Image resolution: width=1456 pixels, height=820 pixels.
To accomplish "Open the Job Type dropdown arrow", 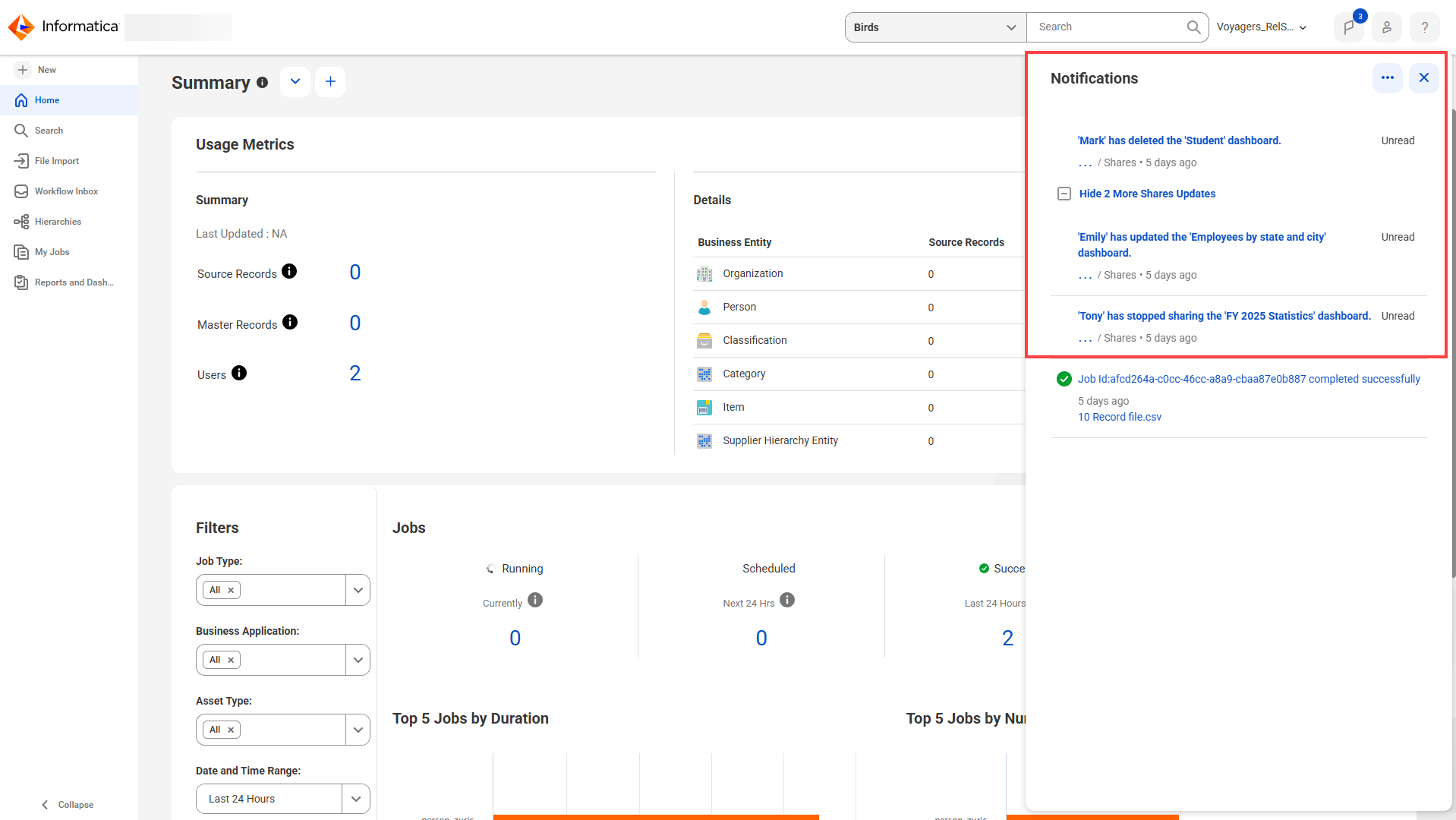I will click(x=358, y=590).
